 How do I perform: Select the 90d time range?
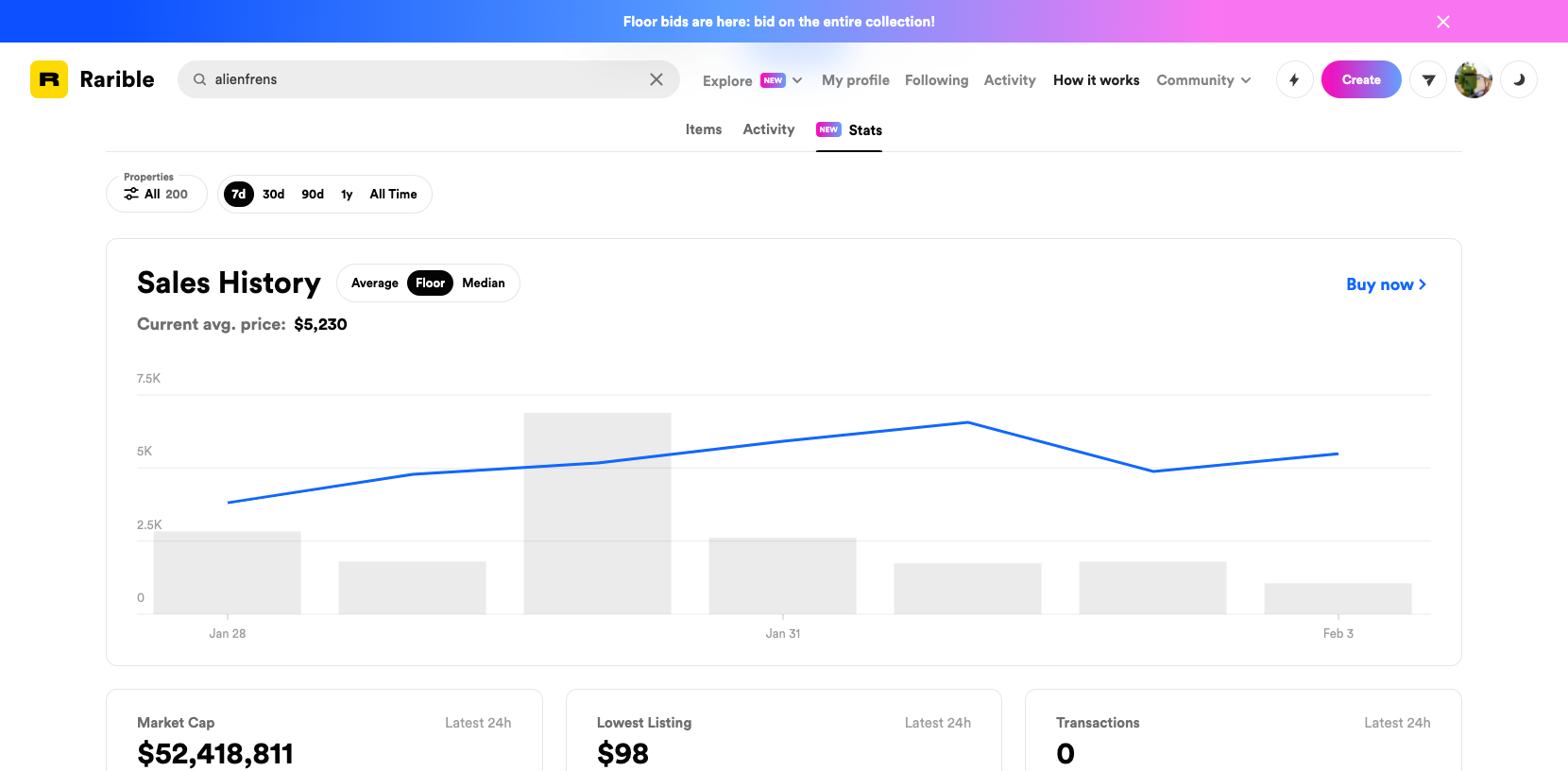coord(313,194)
